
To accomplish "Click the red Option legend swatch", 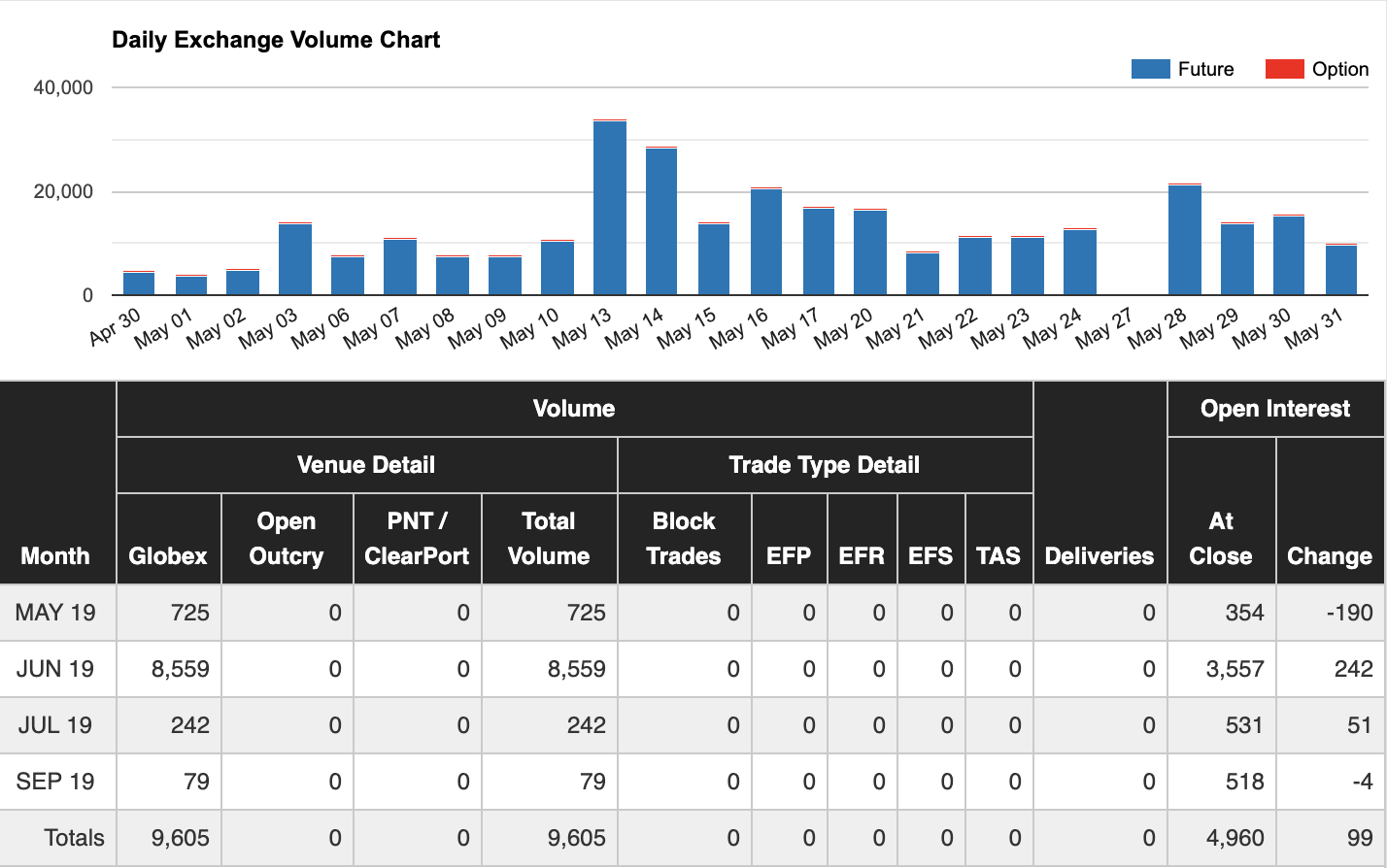I will click(1284, 69).
